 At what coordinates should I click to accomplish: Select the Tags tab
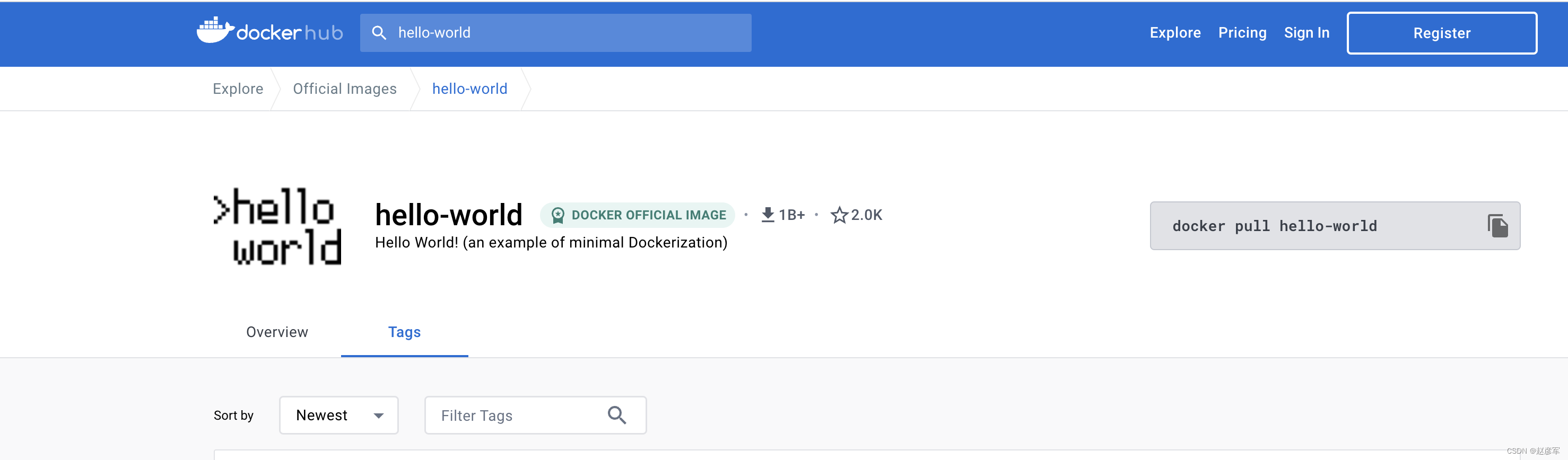[x=404, y=332]
